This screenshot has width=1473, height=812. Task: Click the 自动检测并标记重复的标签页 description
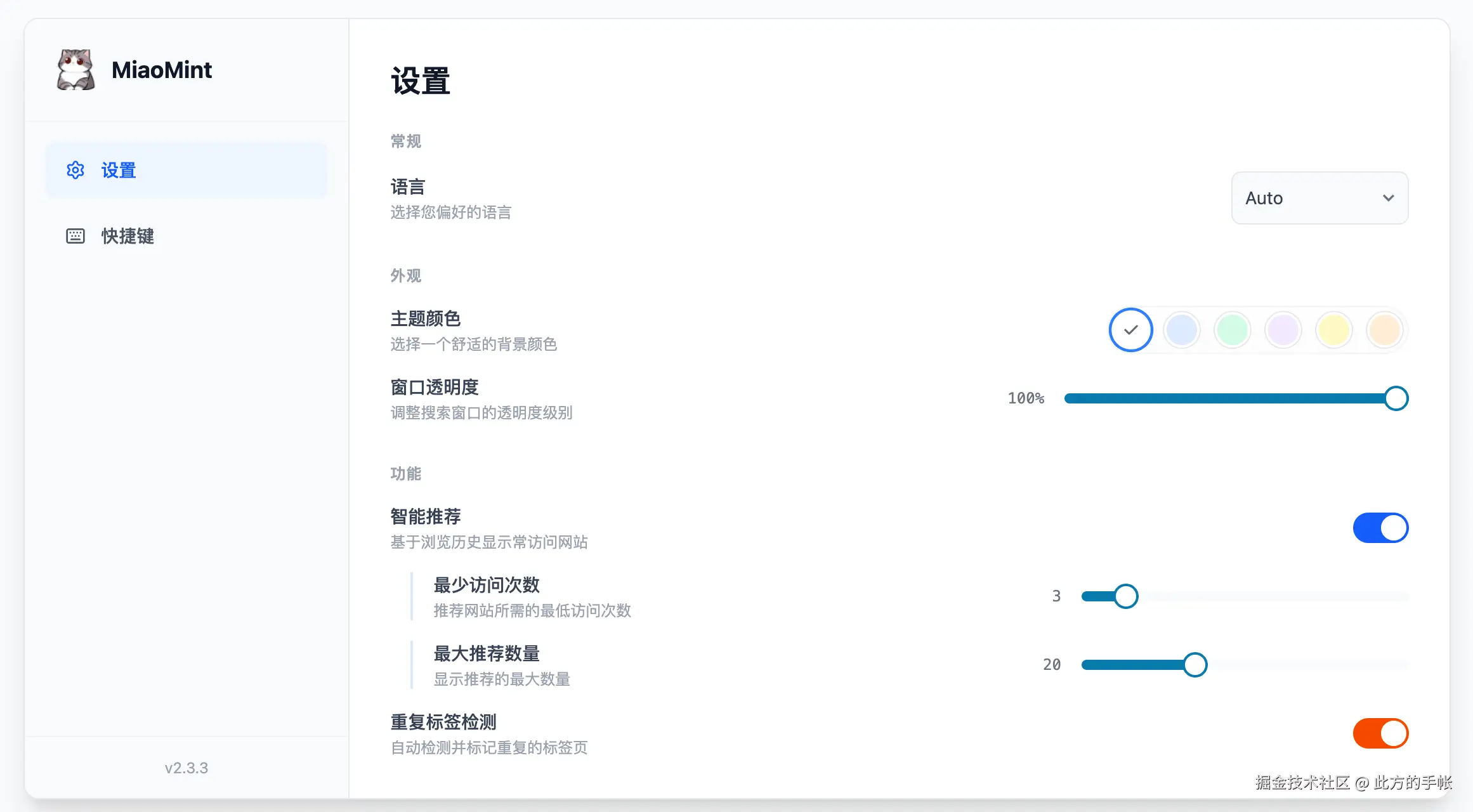pos(489,748)
